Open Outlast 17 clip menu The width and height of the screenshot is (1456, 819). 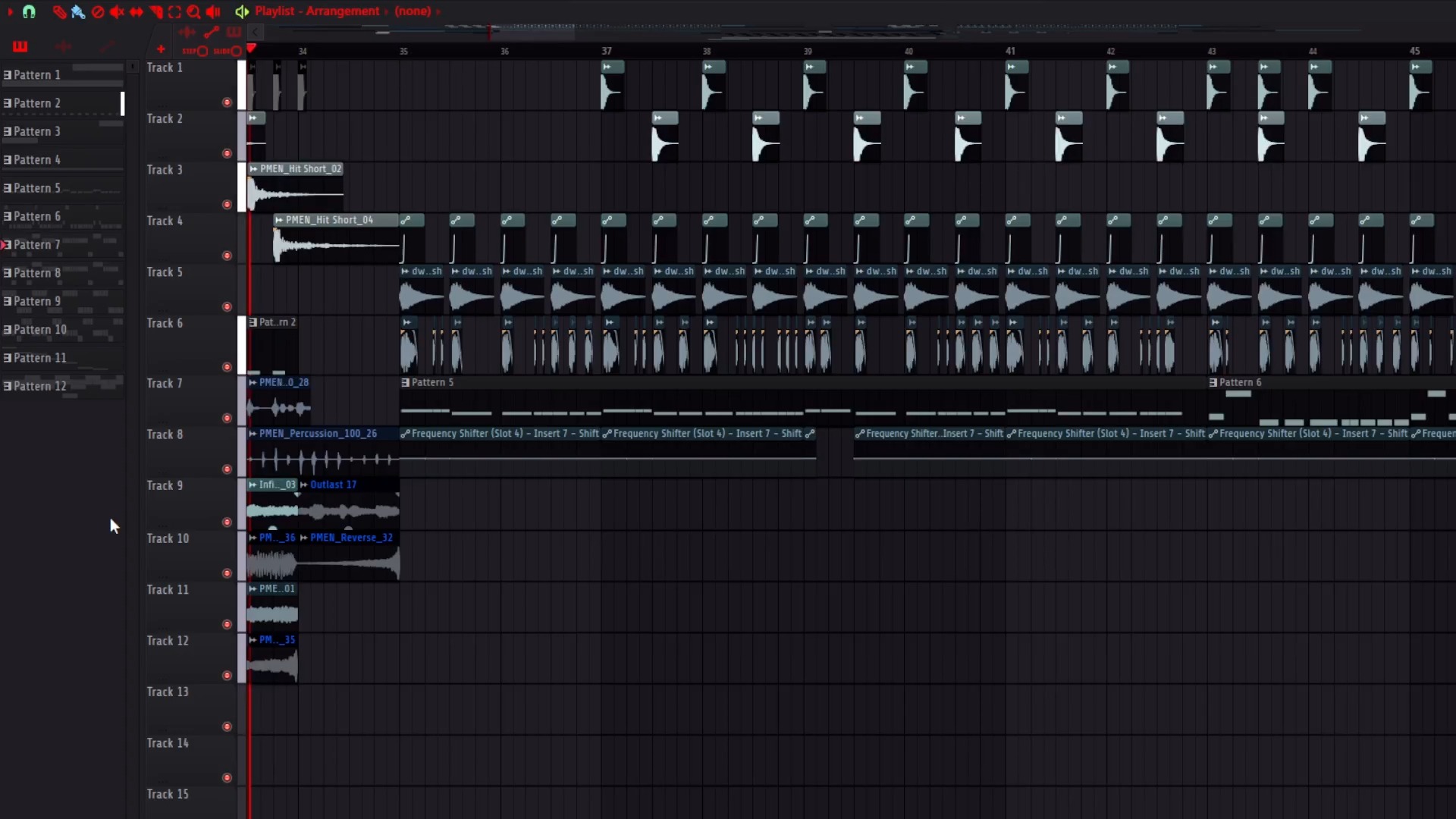(304, 485)
